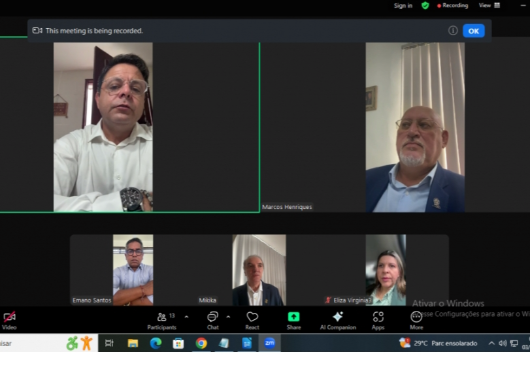This screenshot has height=367, width=530.
Task: Open File Explorer from the taskbar
Action: click(132, 343)
